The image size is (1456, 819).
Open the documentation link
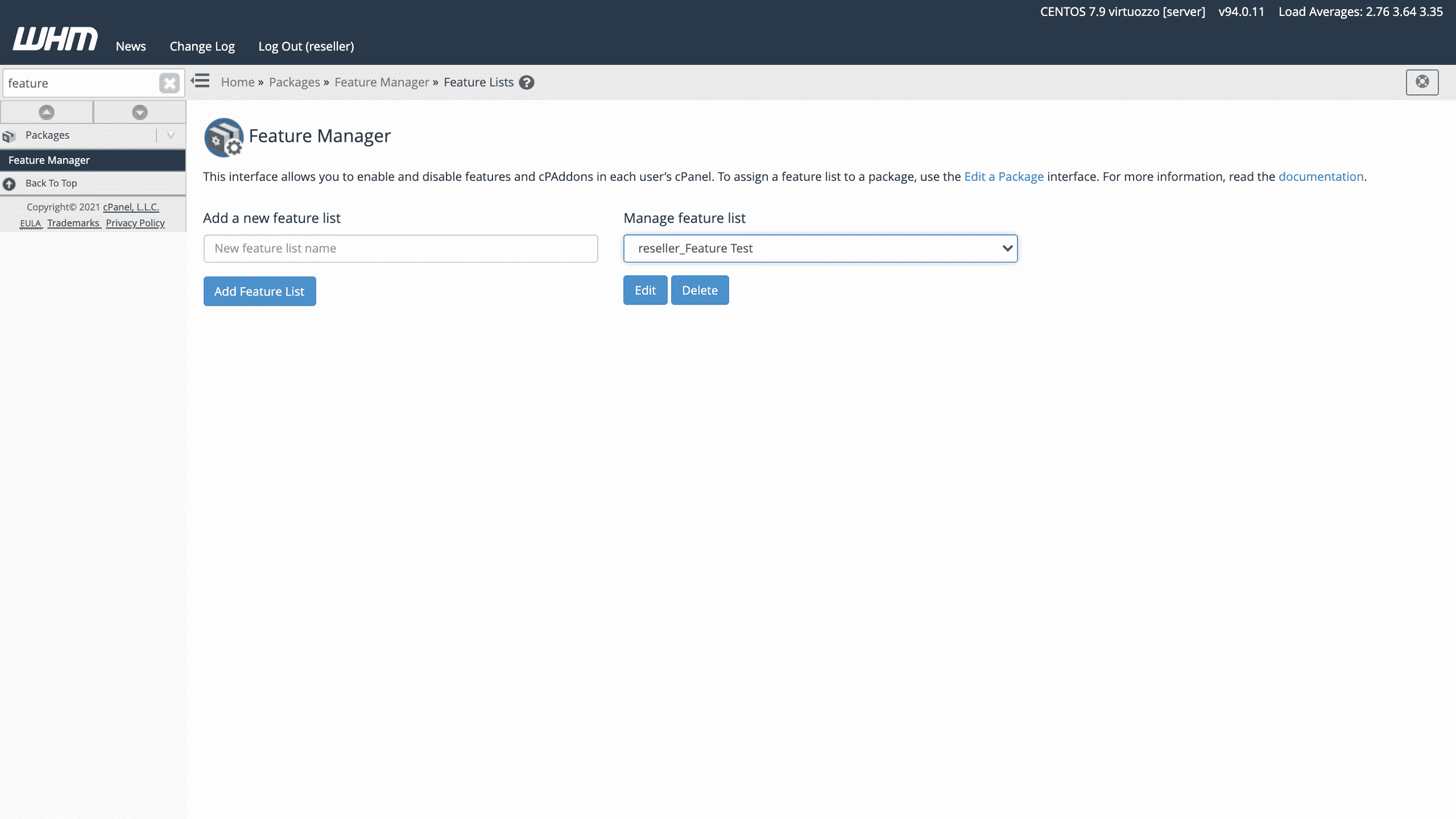coord(1321,176)
